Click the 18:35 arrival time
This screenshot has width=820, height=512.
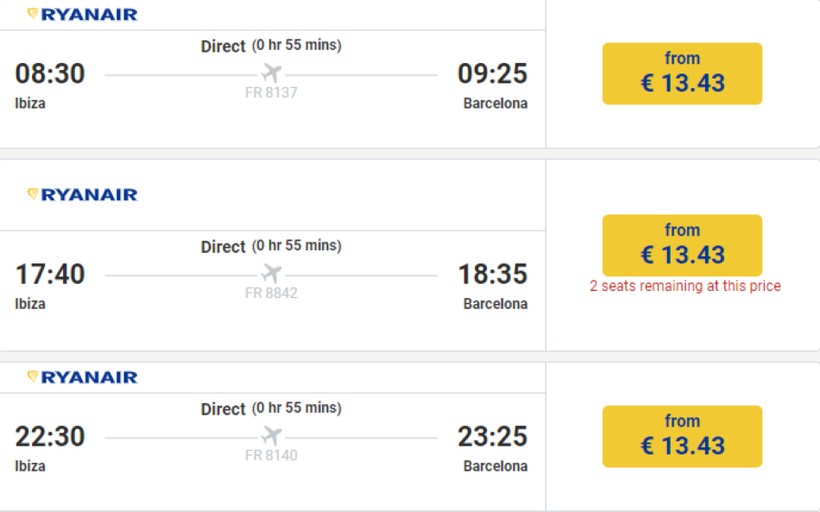tap(492, 274)
